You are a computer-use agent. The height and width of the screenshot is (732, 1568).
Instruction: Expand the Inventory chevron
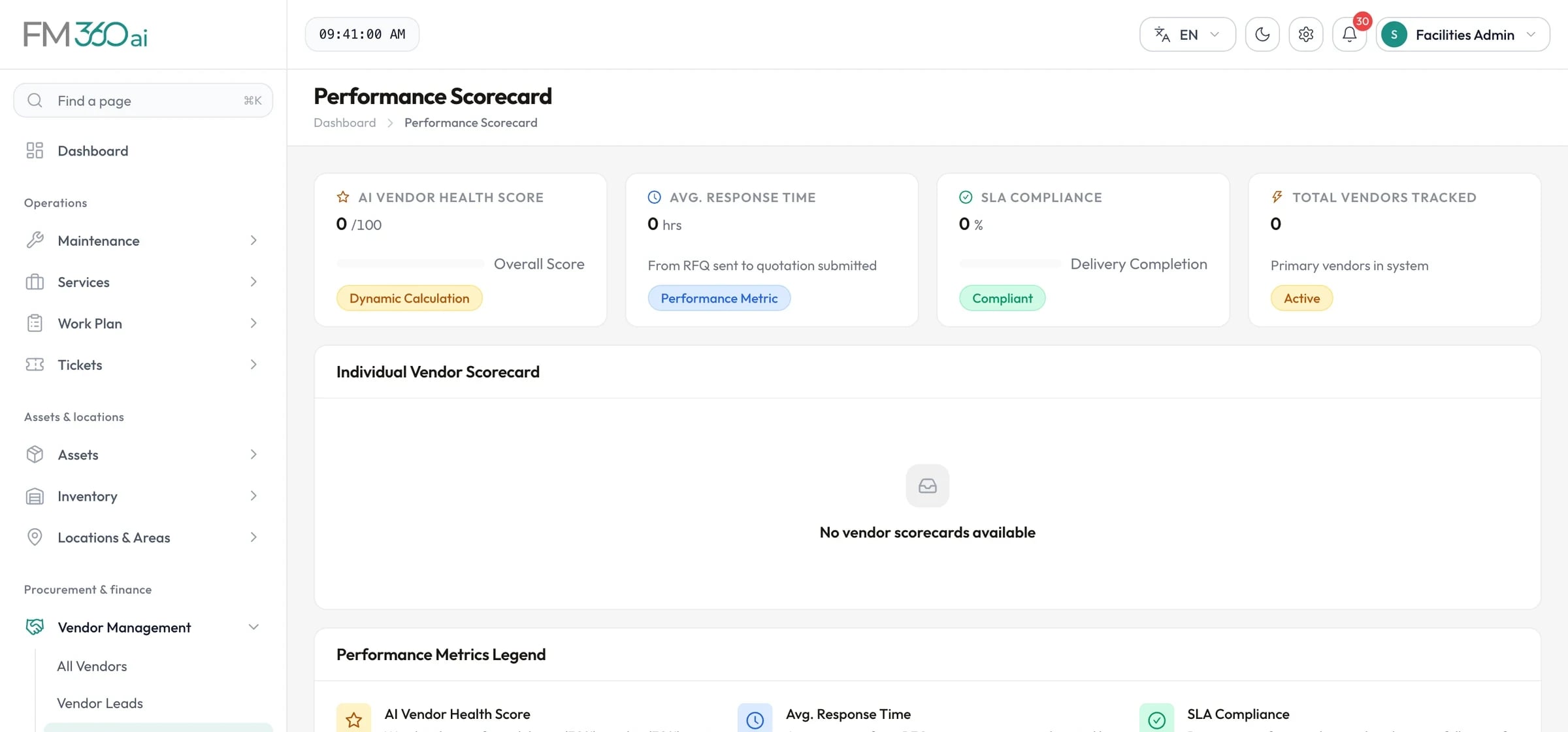click(x=253, y=496)
